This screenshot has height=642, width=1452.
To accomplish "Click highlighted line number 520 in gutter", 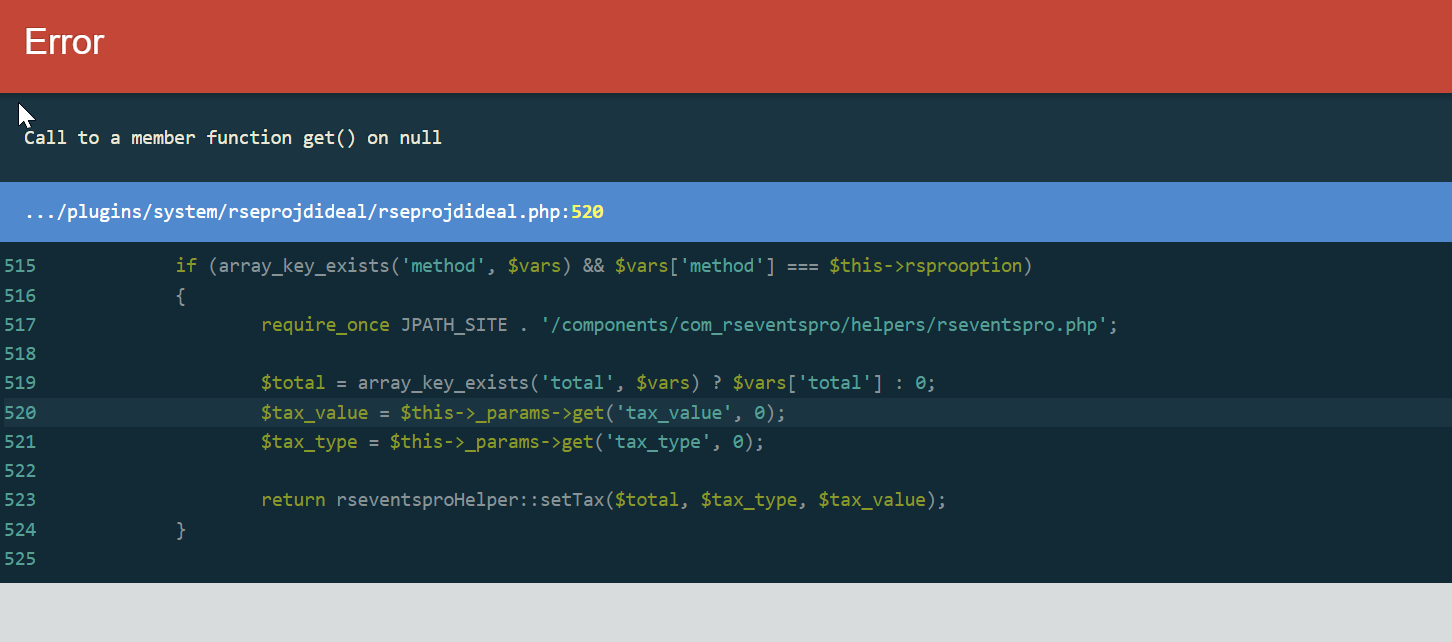I will pyautogui.click(x=20, y=412).
